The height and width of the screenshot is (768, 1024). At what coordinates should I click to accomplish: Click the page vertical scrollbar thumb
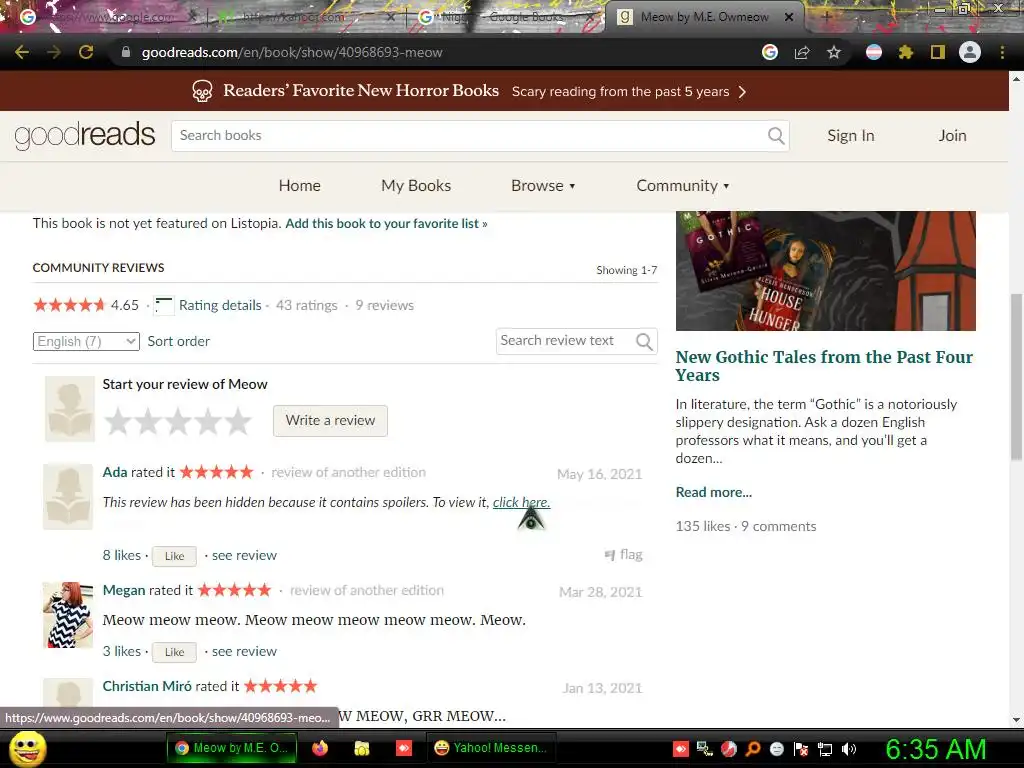1016,376
